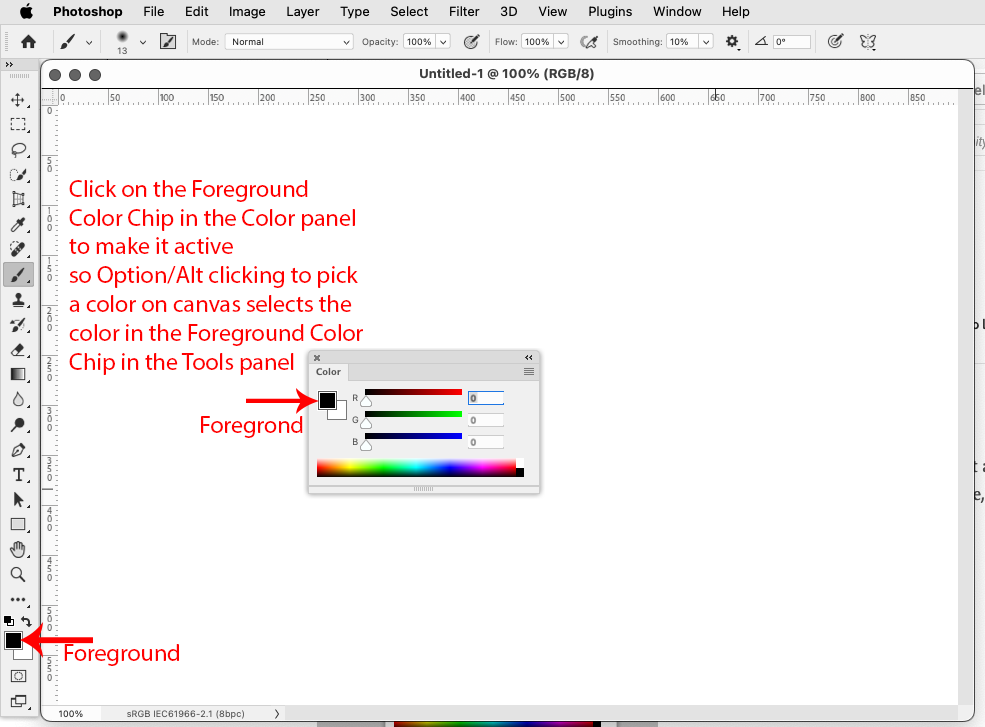Select the Rectangular Marquee tool
Screen dimensions: 985x727
[x=18, y=124]
